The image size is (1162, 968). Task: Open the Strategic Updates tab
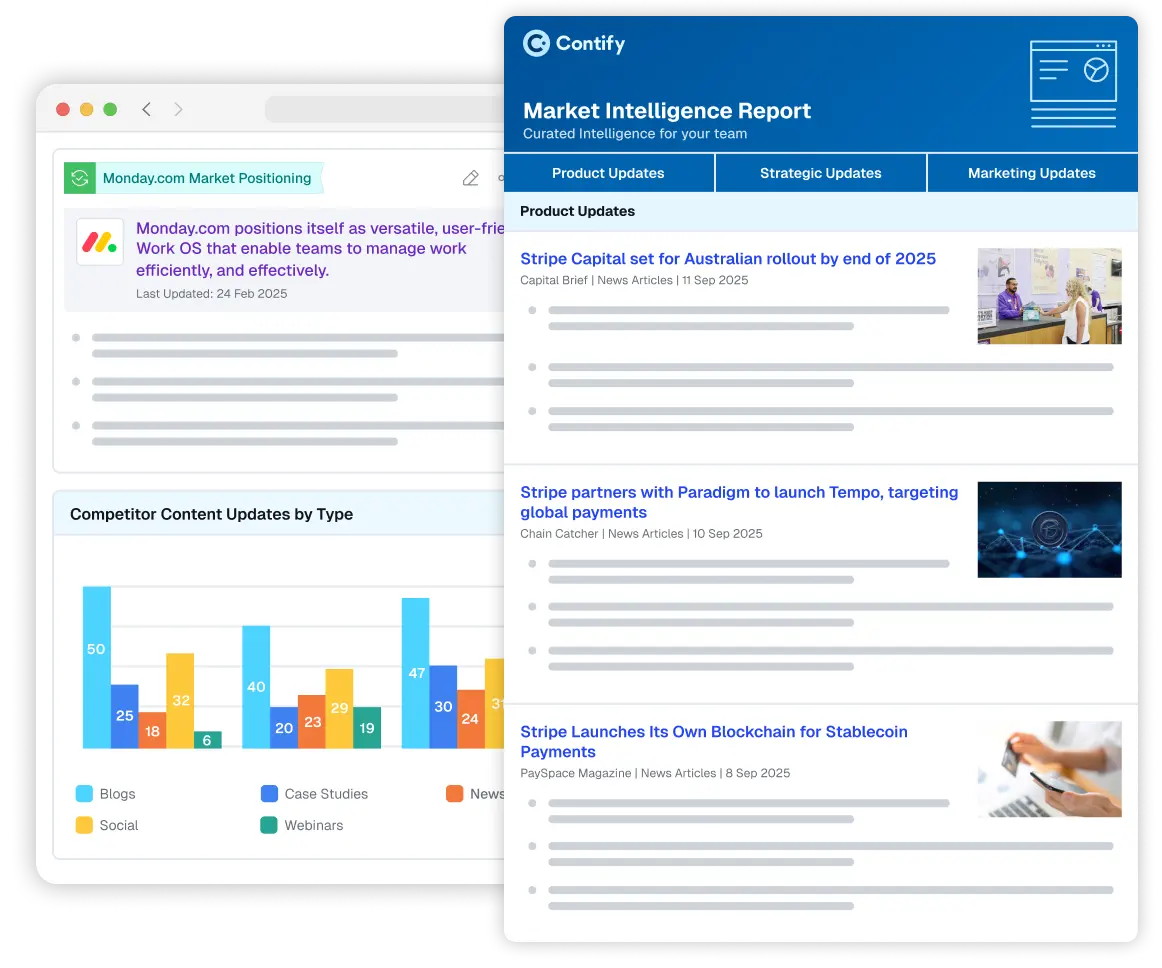click(x=820, y=173)
